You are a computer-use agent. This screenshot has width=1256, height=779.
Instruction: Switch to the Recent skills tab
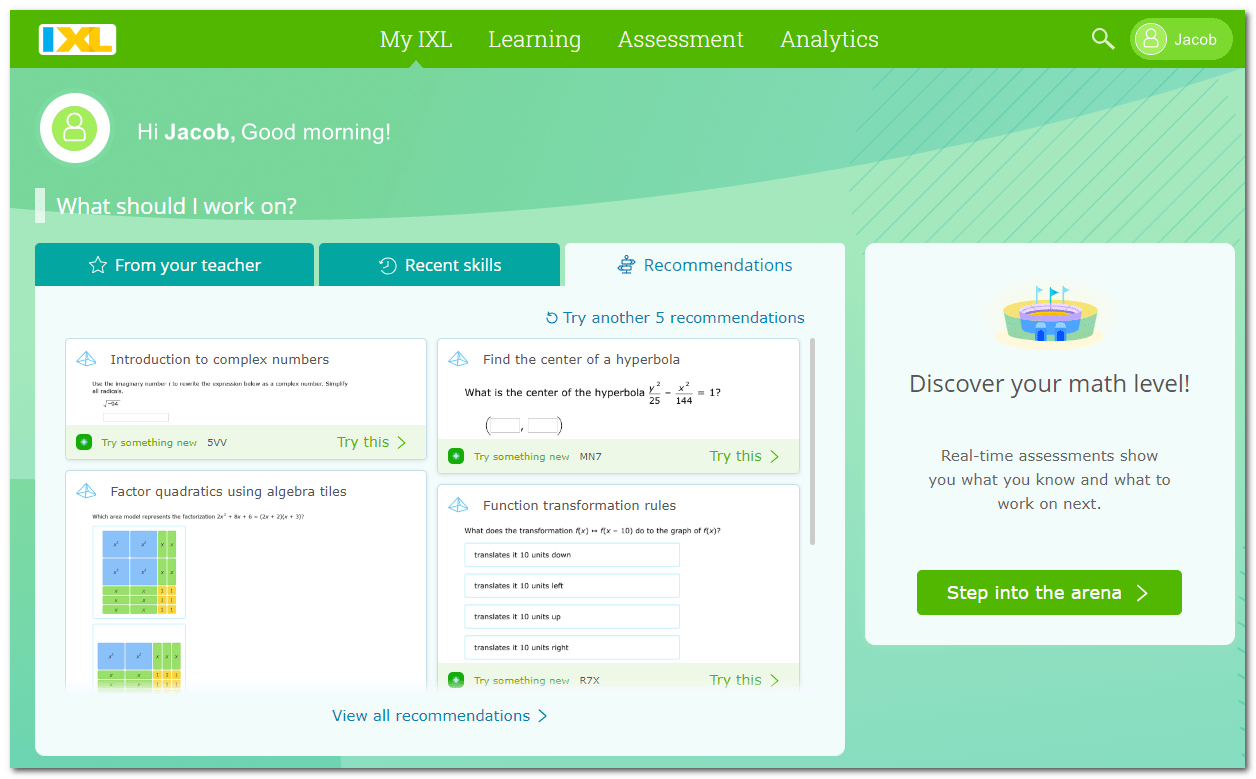440,264
